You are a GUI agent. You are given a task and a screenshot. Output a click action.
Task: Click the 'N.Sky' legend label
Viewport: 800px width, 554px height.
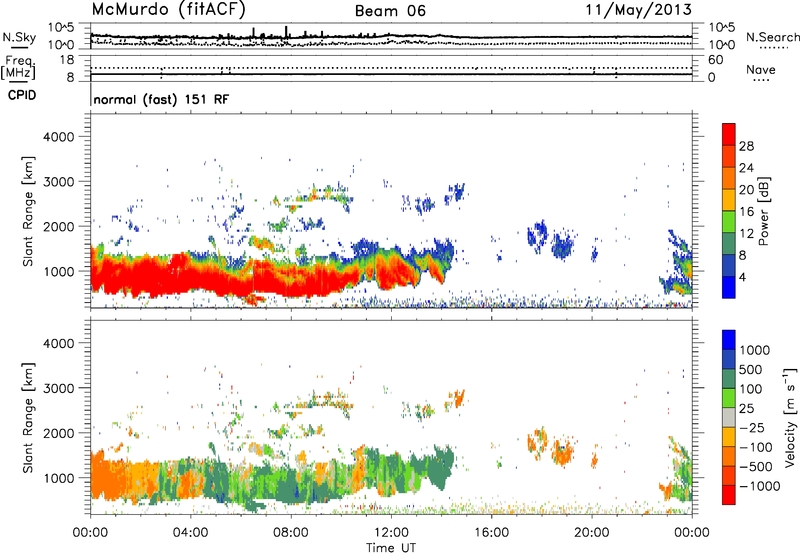tap(19, 37)
